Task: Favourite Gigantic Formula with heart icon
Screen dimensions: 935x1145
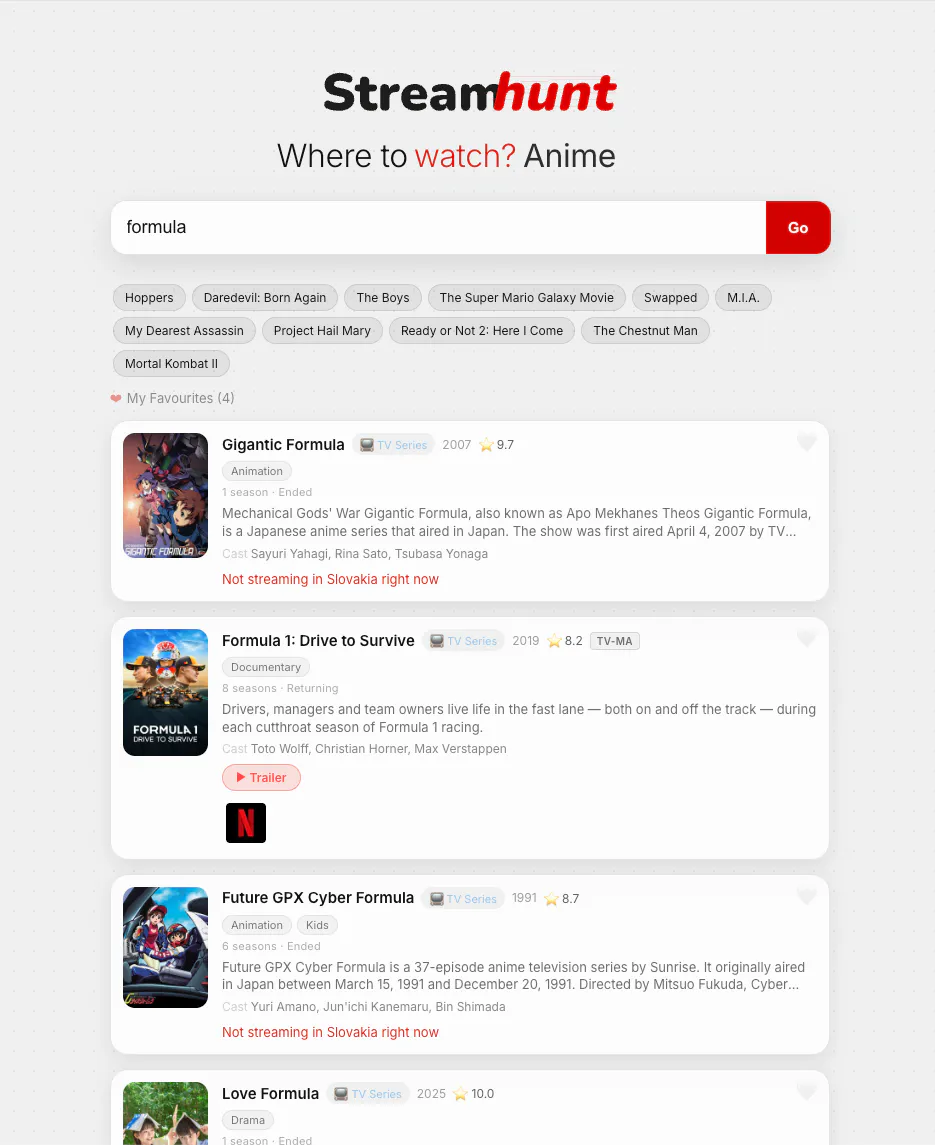Action: coord(806,443)
